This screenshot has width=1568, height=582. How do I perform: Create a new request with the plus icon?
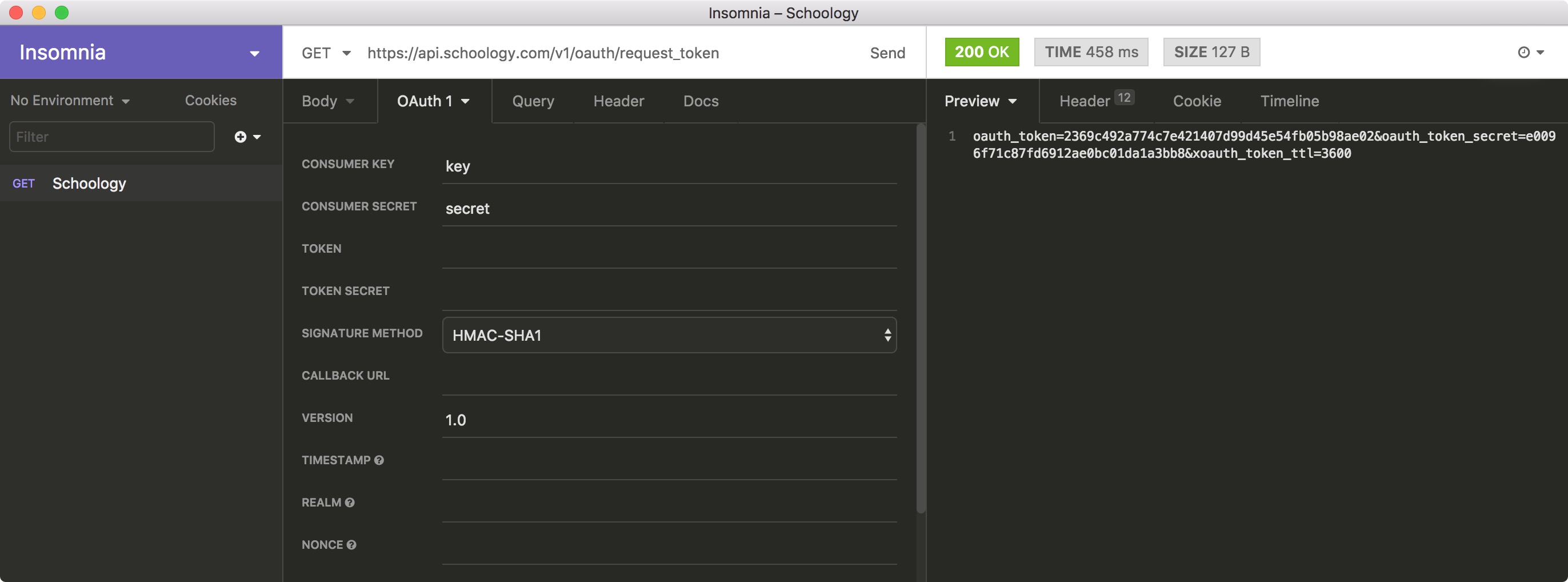click(240, 137)
